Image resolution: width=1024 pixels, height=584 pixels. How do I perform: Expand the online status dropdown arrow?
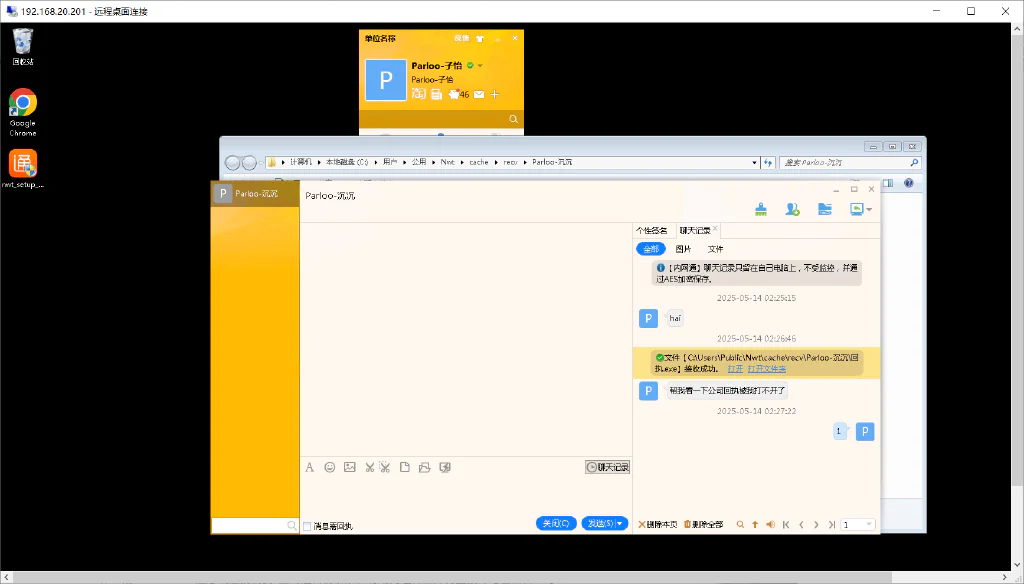(x=480, y=65)
